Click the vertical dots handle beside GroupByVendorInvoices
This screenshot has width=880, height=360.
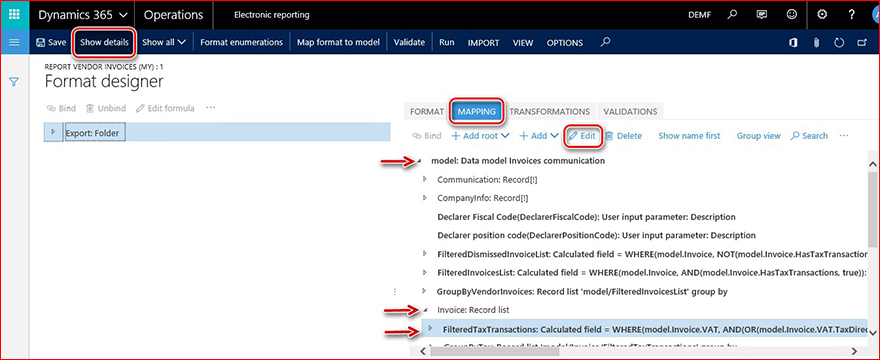pyautogui.click(x=395, y=291)
